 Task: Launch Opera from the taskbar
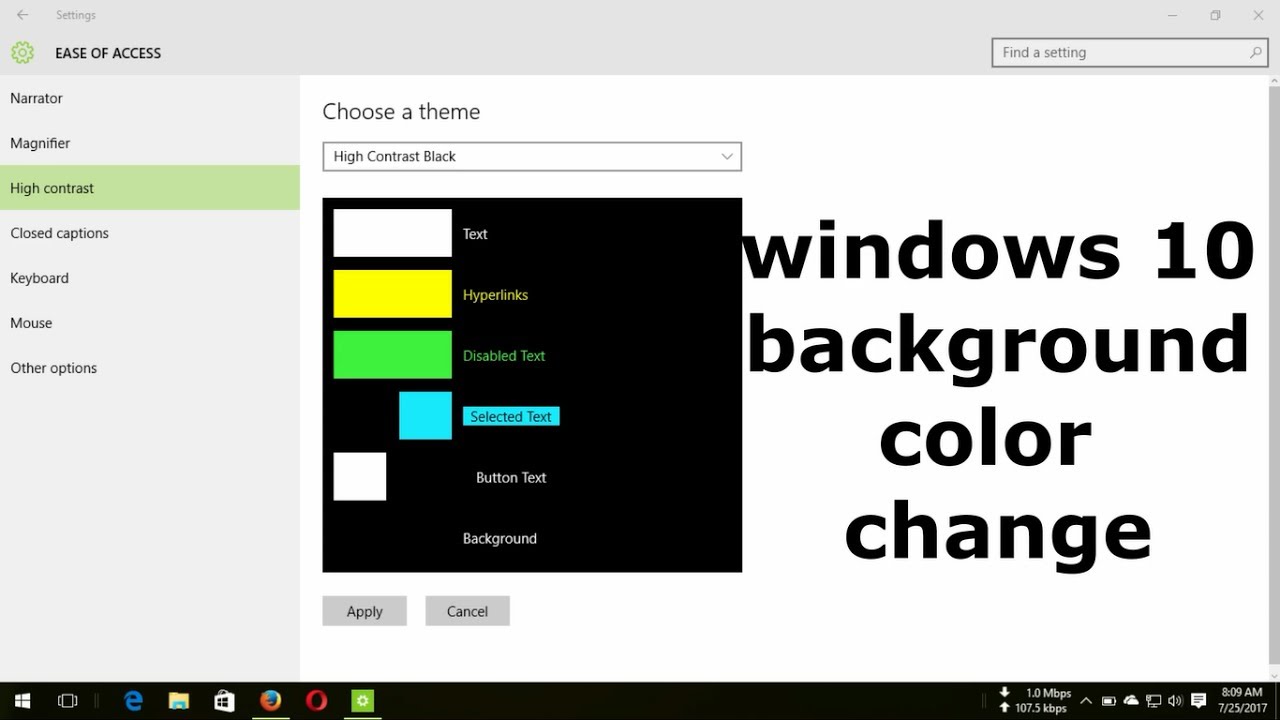pyautogui.click(x=316, y=701)
